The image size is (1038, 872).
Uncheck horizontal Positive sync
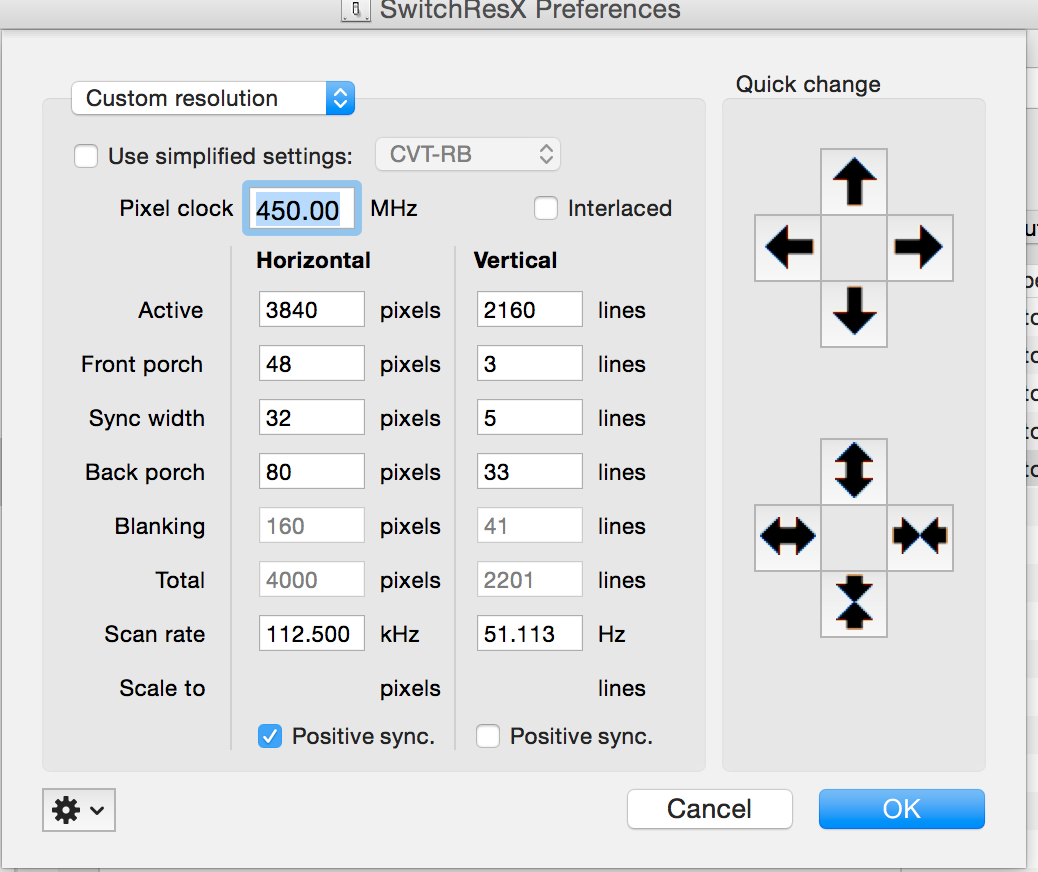click(270, 736)
